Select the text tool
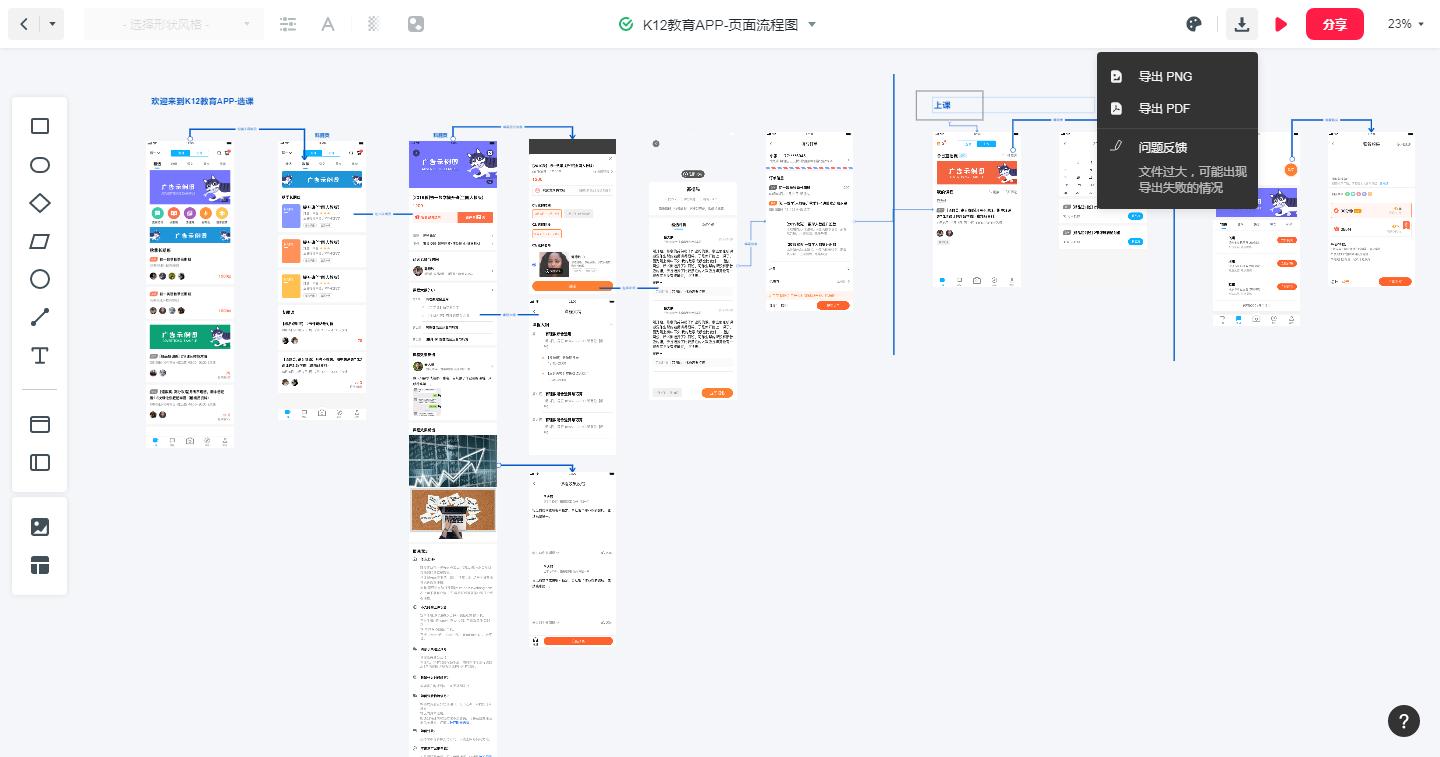 coord(40,355)
